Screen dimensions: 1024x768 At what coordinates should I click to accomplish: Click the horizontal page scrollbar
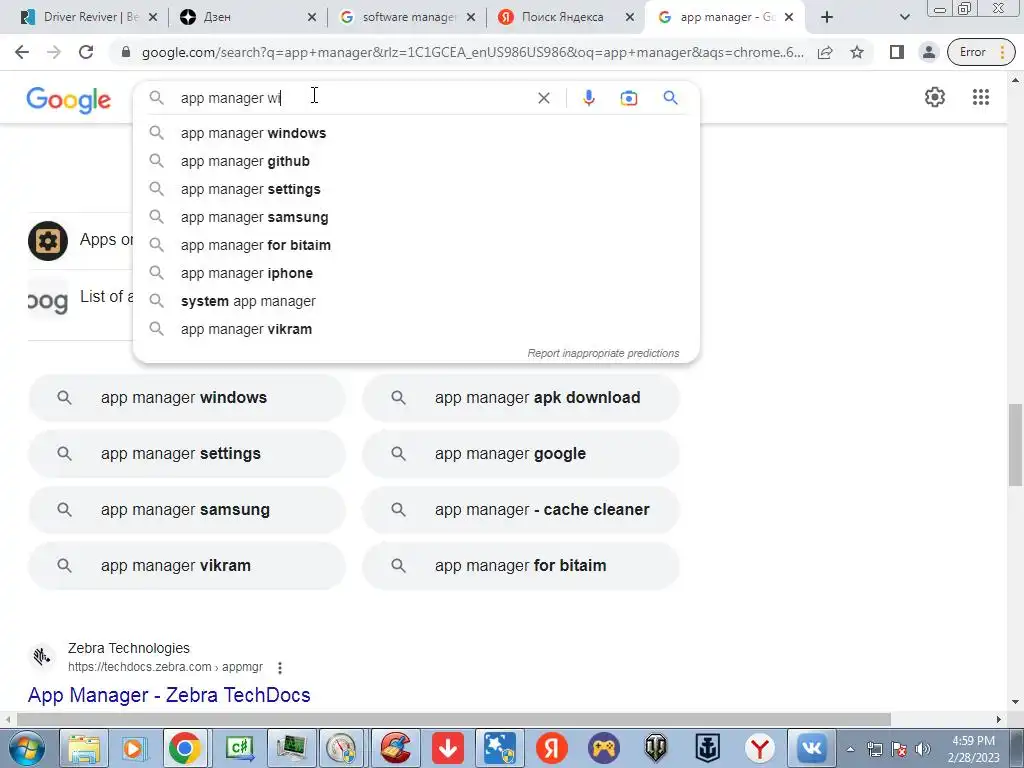(x=454, y=719)
